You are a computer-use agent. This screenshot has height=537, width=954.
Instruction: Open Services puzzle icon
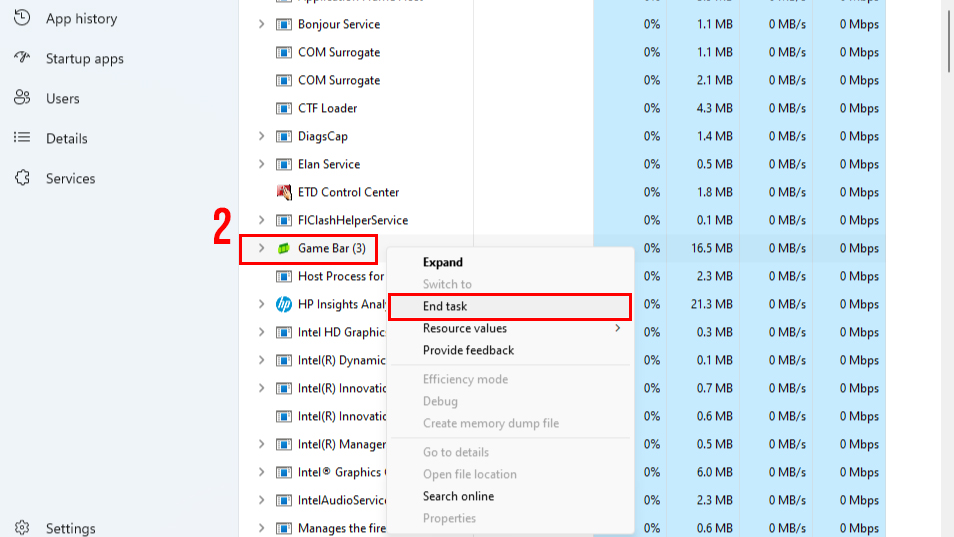click(22, 178)
